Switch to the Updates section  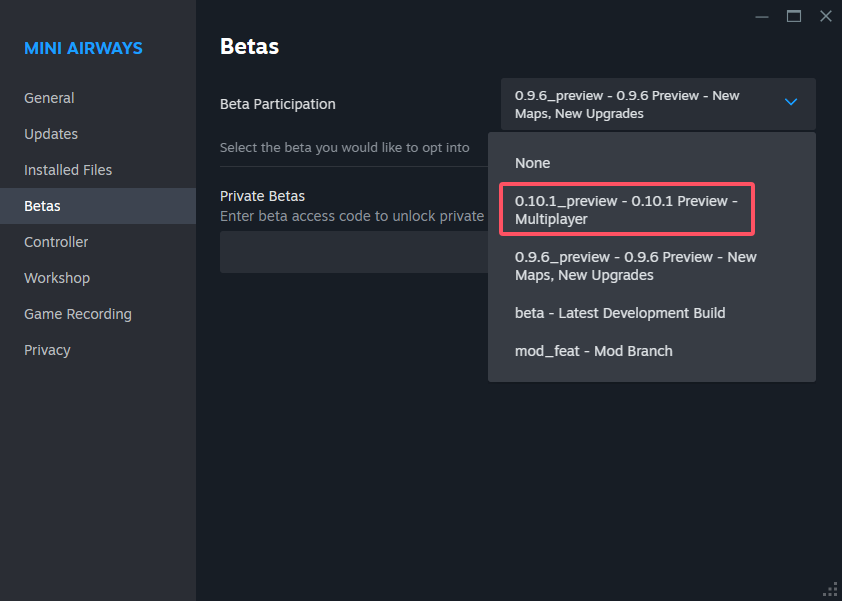[x=52, y=134]
